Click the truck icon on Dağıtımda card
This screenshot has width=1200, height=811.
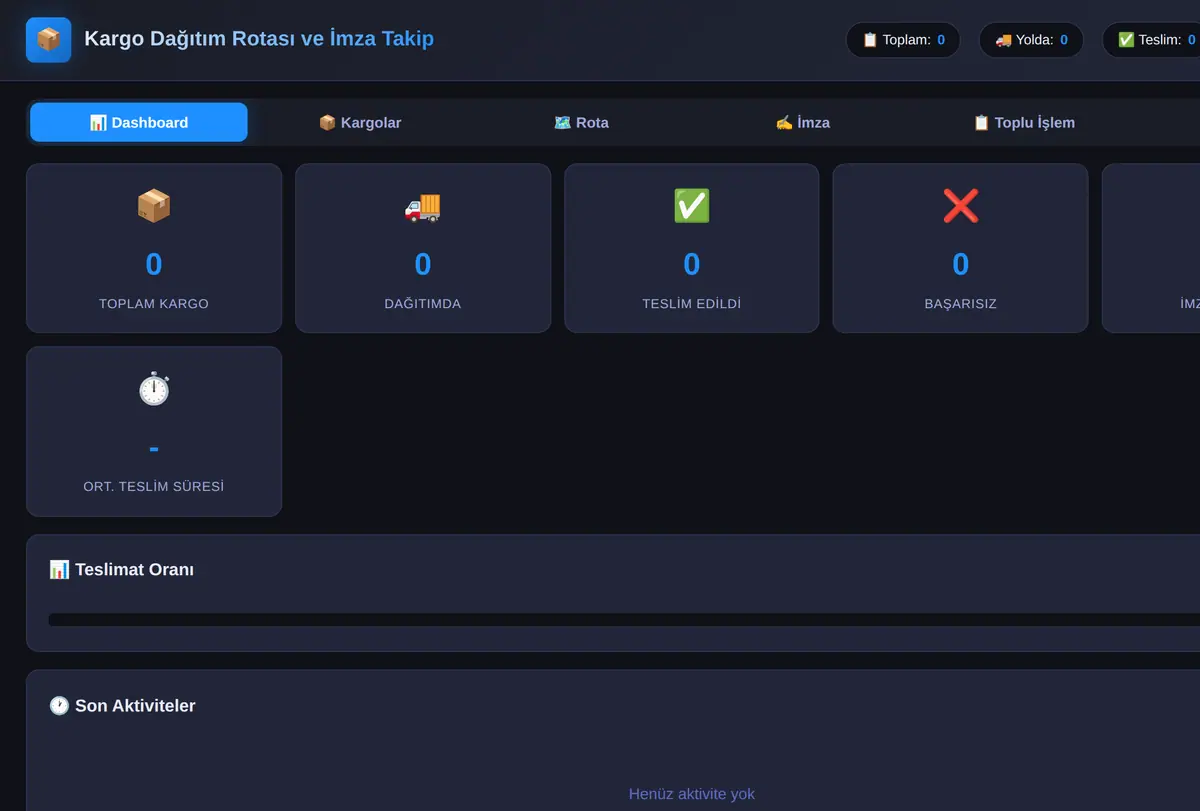coord(423,206)
